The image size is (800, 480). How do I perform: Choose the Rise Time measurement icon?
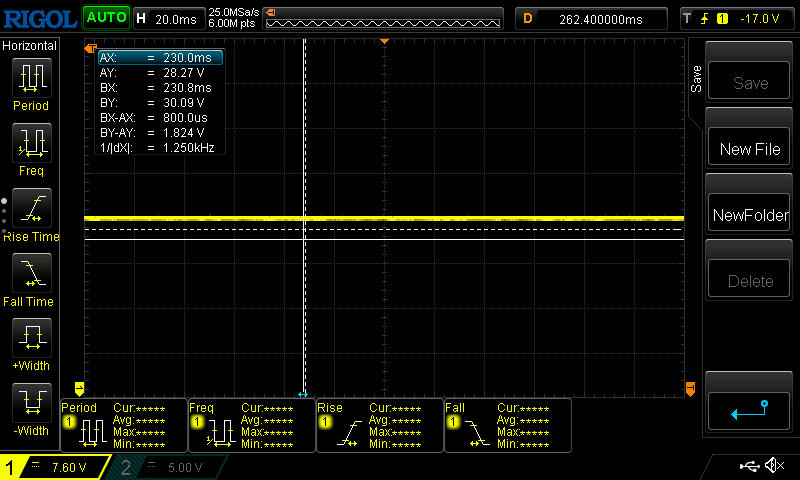coord(31,207)
